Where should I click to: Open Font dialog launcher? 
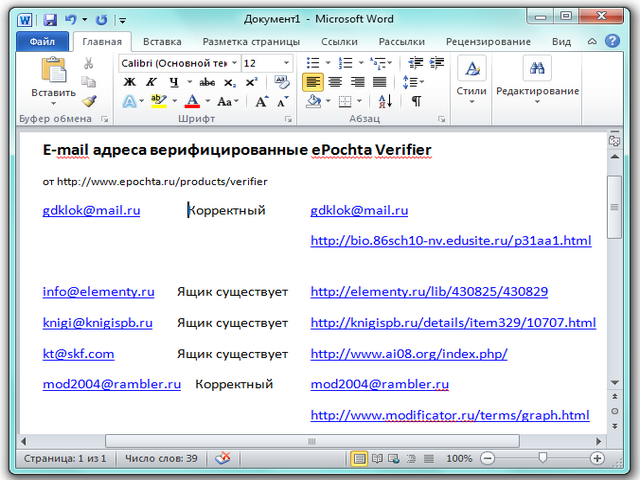tap(289, 119)
